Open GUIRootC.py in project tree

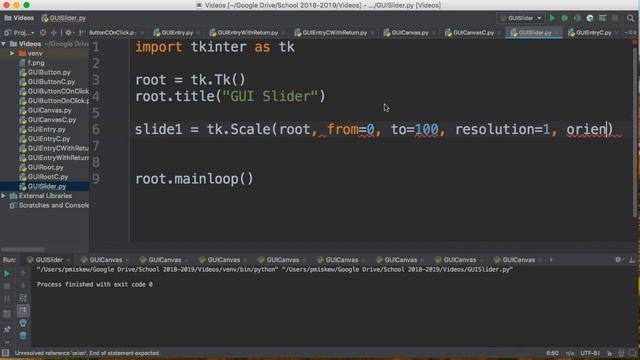[x=48, y=177]
